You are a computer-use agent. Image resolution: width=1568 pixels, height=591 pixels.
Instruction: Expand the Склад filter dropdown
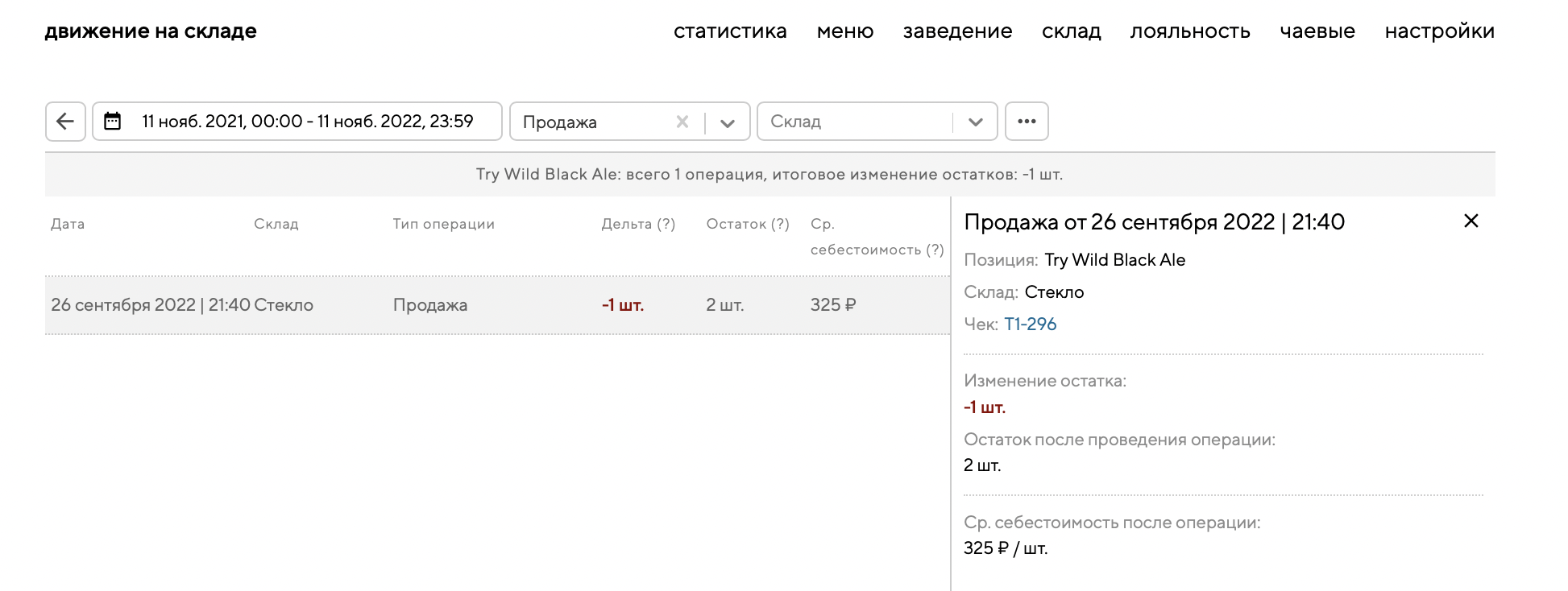click(x=975, y=122)
